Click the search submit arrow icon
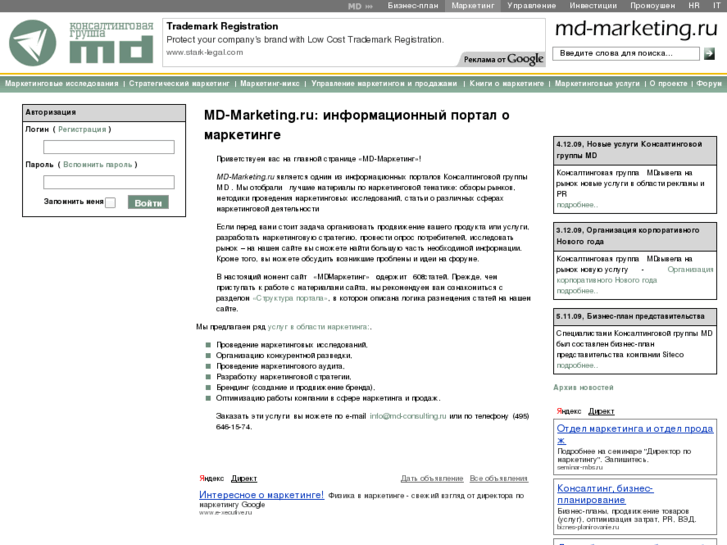 (709, 54)
